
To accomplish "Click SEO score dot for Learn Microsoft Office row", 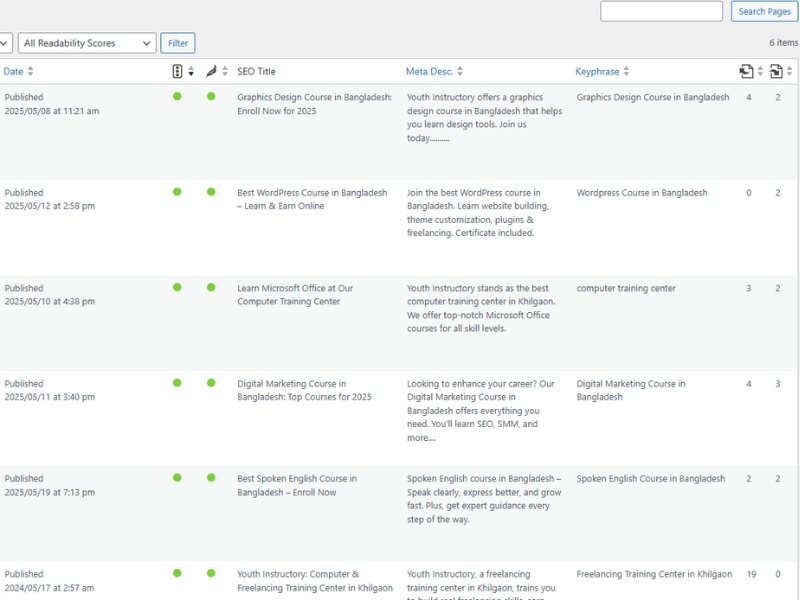I will pyautogui.click(x=177, y=288).
